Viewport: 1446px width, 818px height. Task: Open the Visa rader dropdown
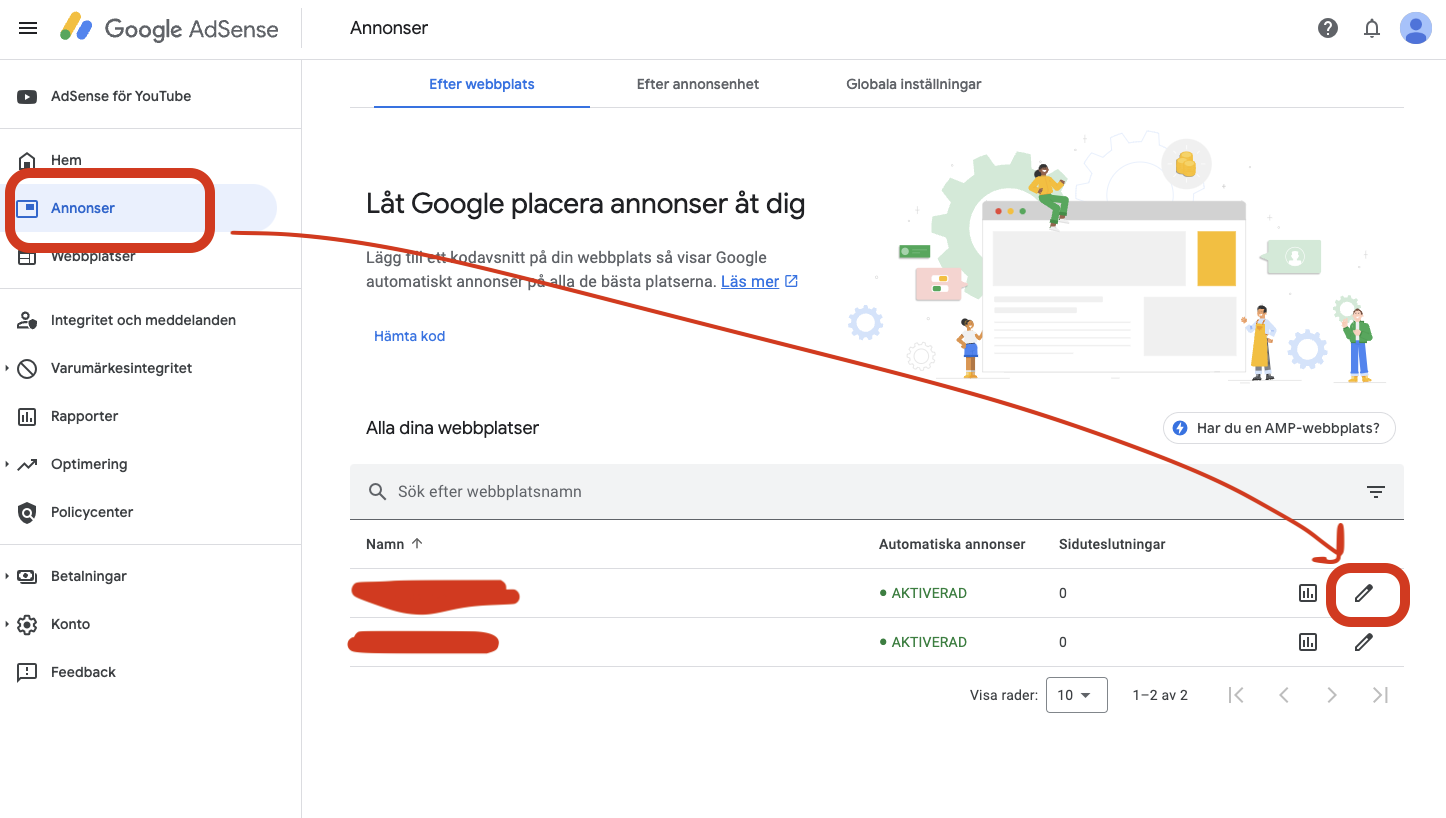[x=1076, y=695]
